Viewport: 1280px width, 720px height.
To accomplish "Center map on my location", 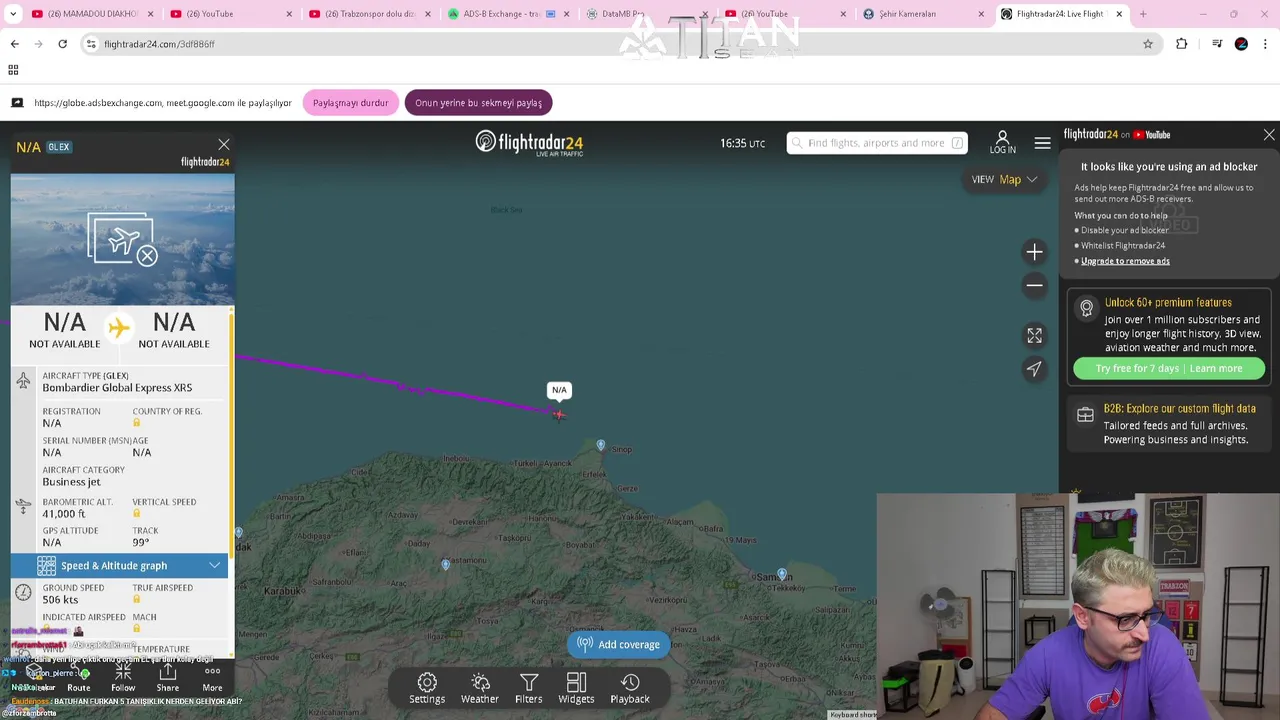I will pyautogui.click(x=1034, y=369).
